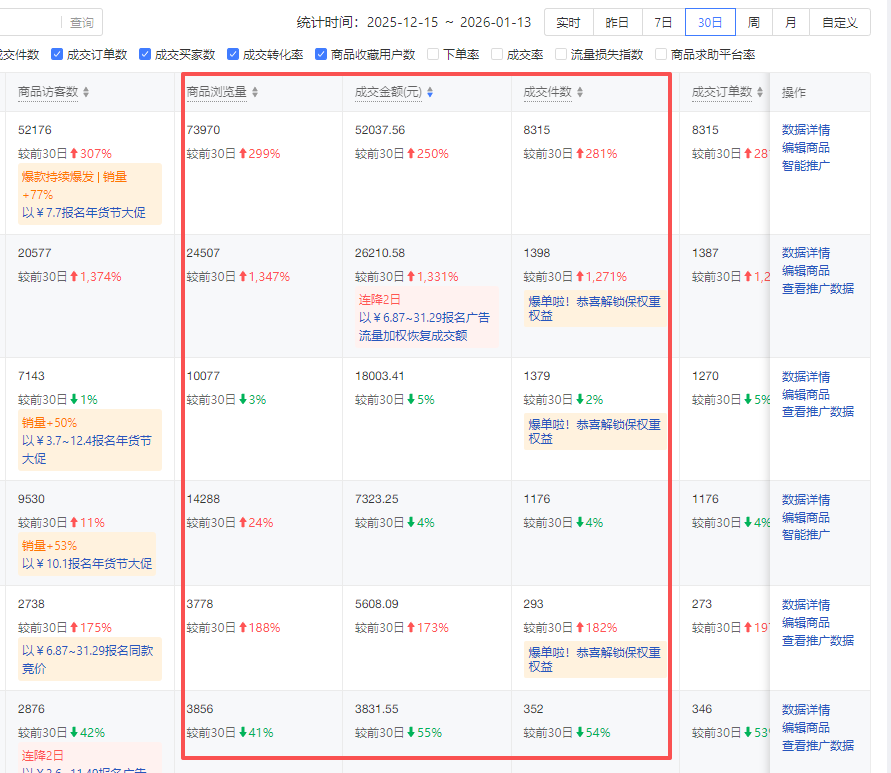
Task: Click the 操作 column header
Action: (794, 93)
